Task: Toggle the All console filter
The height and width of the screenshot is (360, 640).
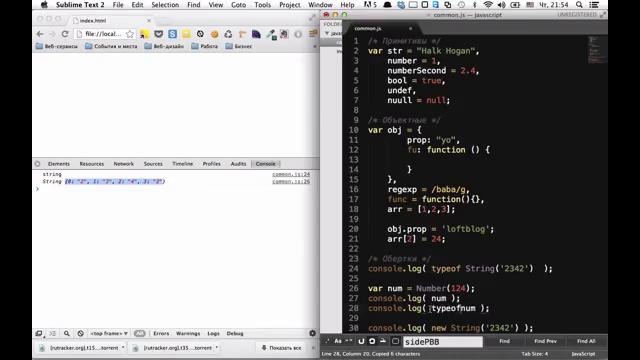Action: 139,333
